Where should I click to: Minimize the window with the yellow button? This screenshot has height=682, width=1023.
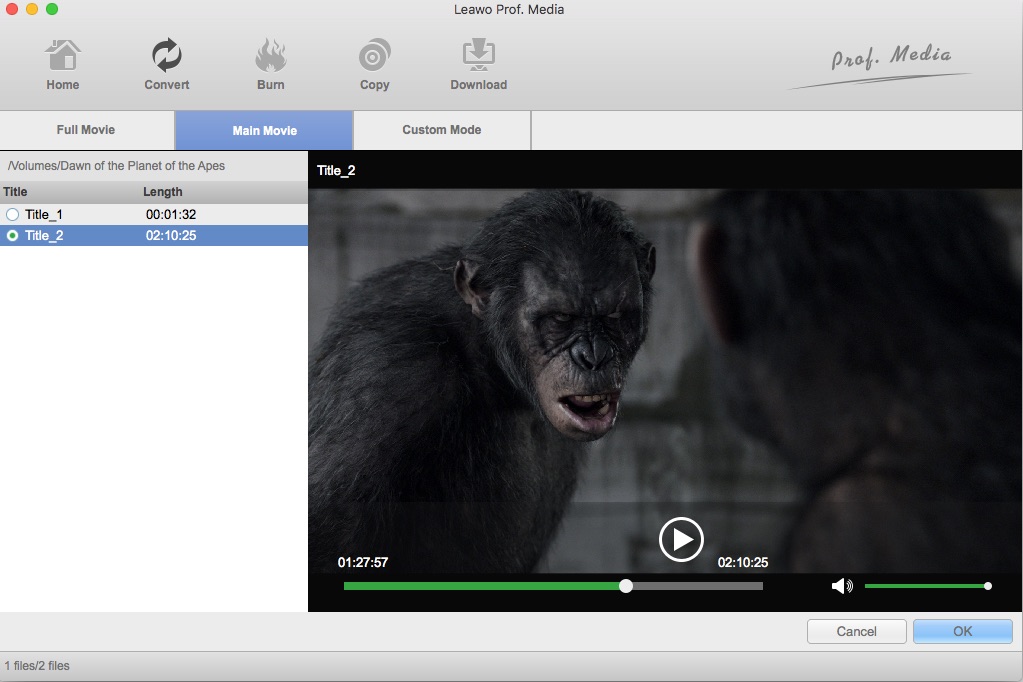[x=32, y=9]
